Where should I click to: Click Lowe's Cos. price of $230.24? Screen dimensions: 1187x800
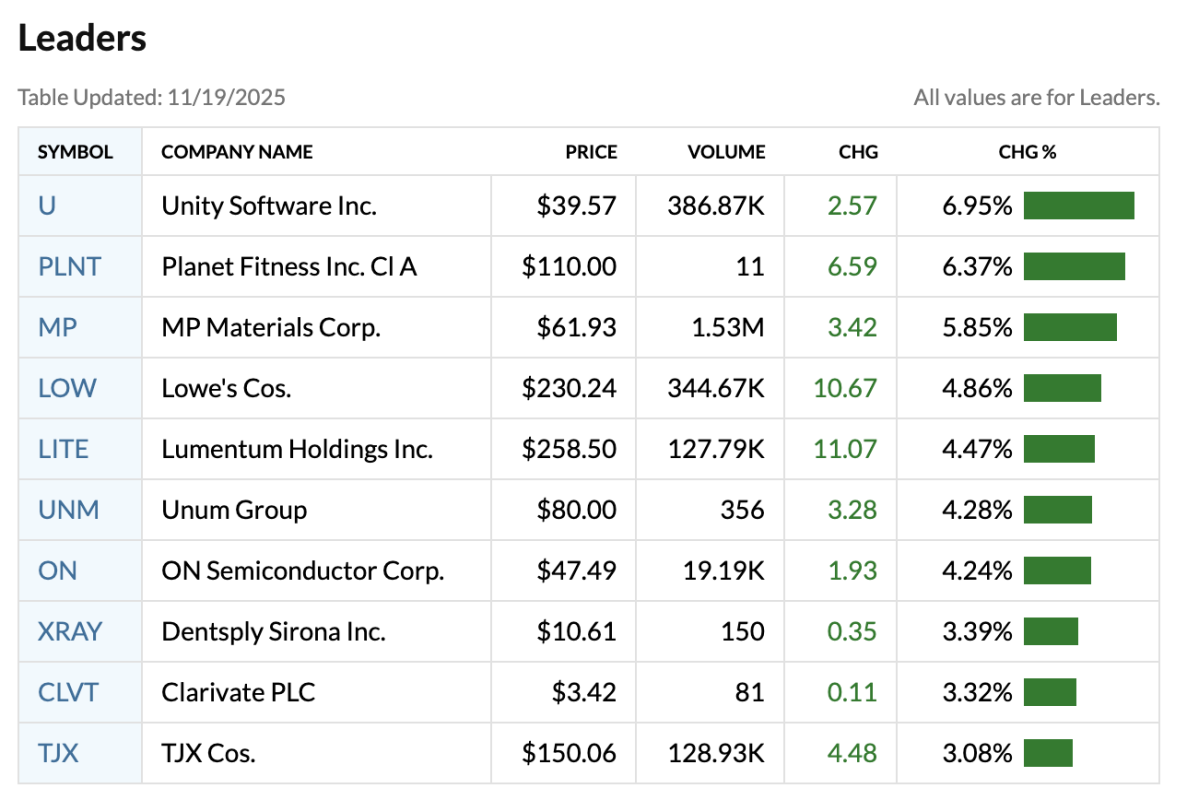569,388
